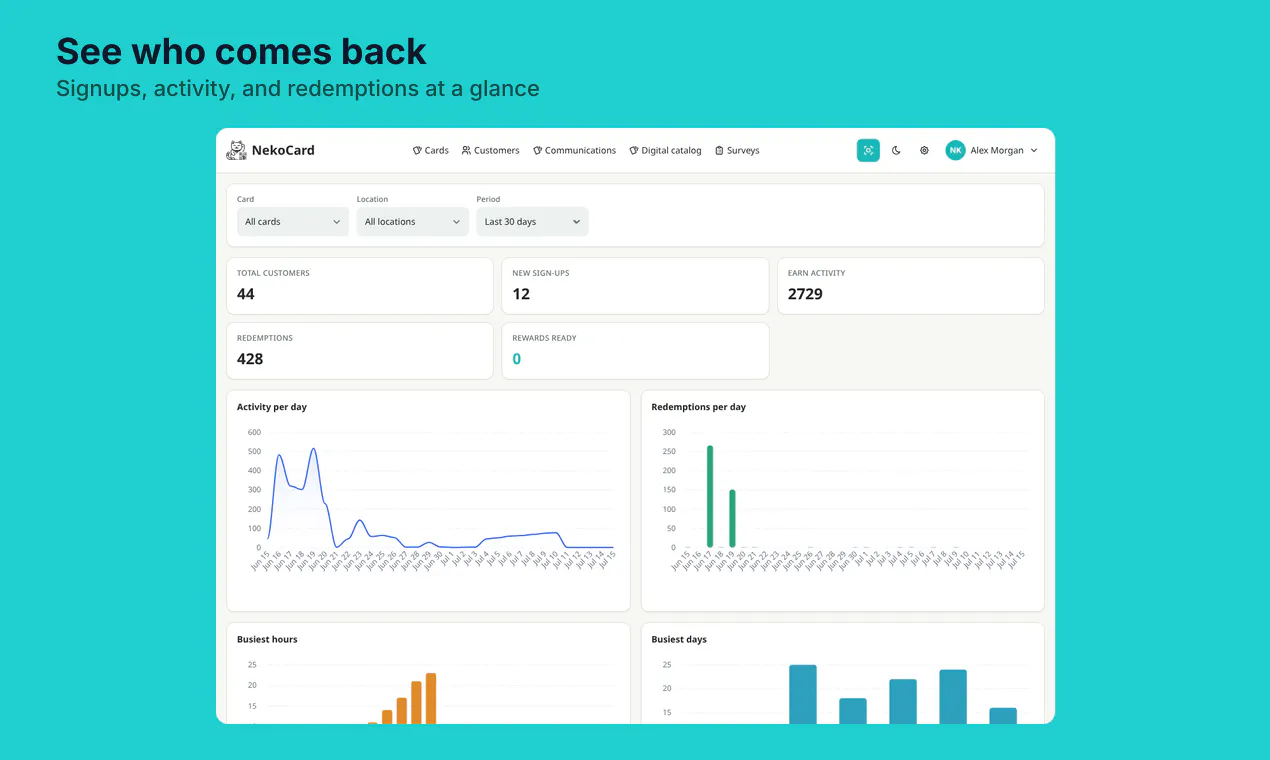Click the 'Busiest hours' title
This screenshot has height=760, width=1270.
(x=267, y=639)
